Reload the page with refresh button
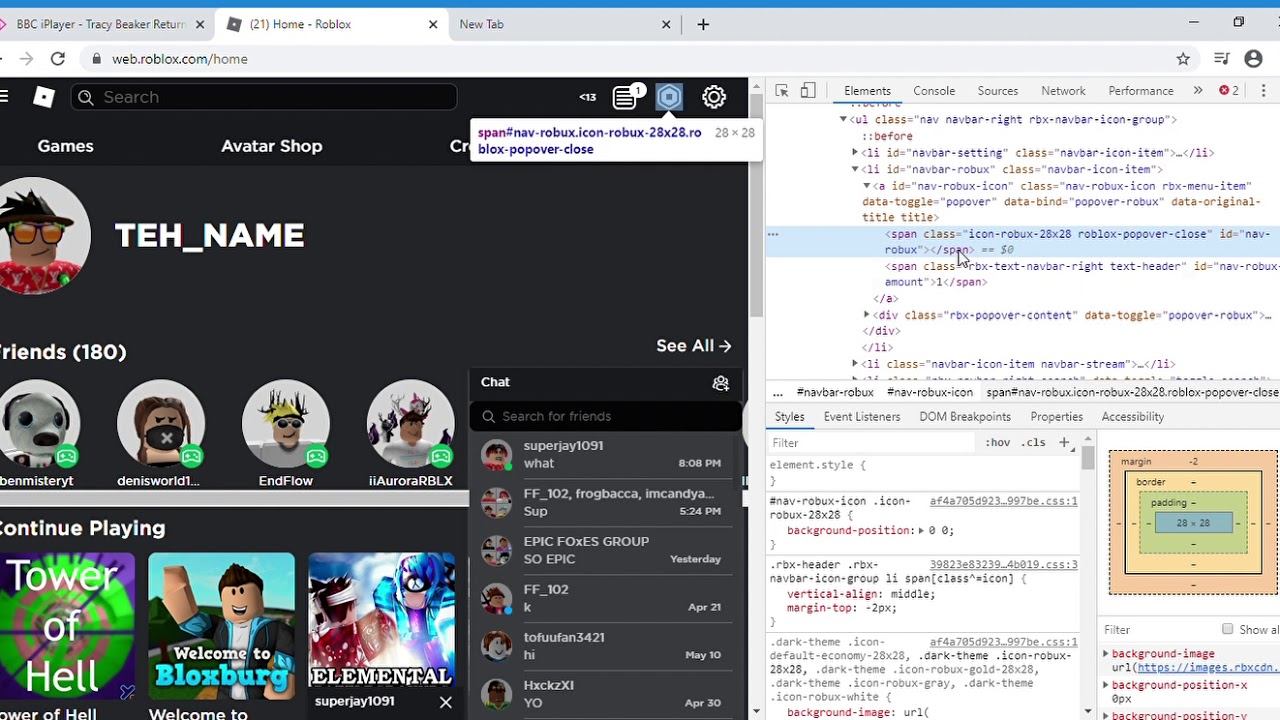 click(58, 59)
